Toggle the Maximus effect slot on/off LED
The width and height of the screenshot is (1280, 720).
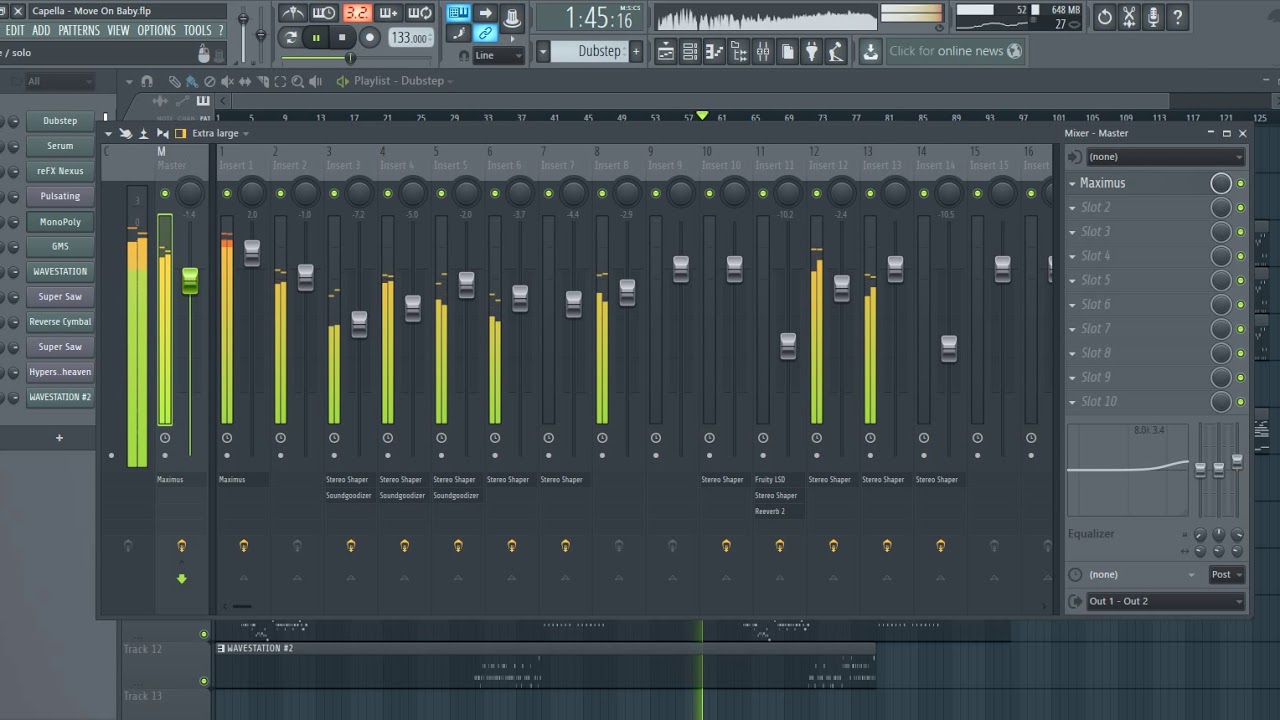[1241, 183]
